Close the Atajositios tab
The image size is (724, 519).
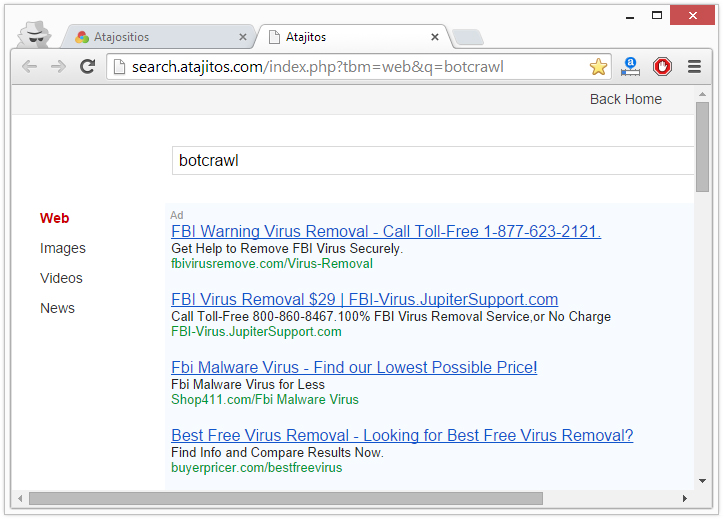tap(243, 37)
